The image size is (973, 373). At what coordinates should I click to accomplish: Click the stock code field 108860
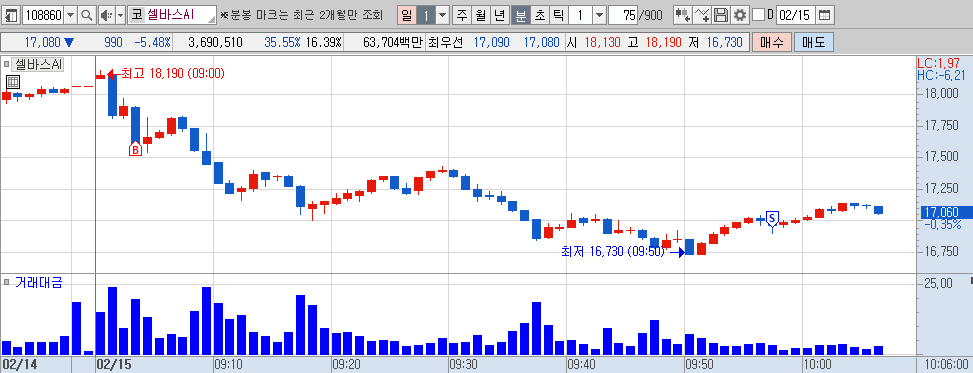pyautogui.click(x=43, y=15)
